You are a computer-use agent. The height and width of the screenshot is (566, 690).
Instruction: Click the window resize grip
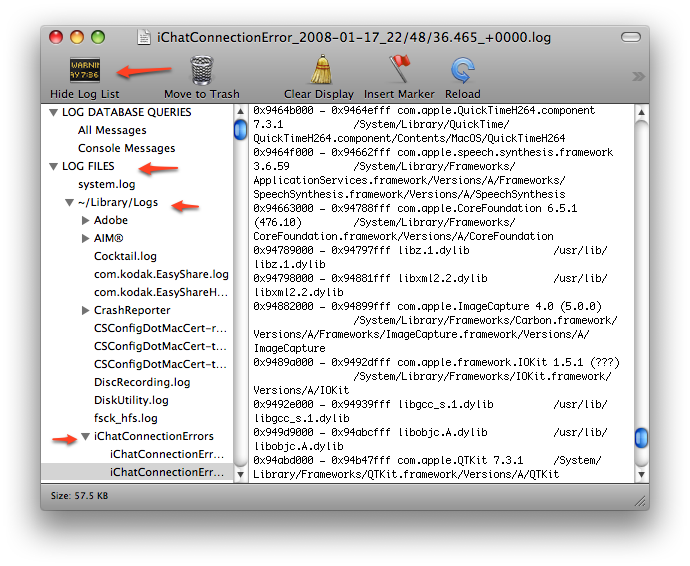[639, 501]
